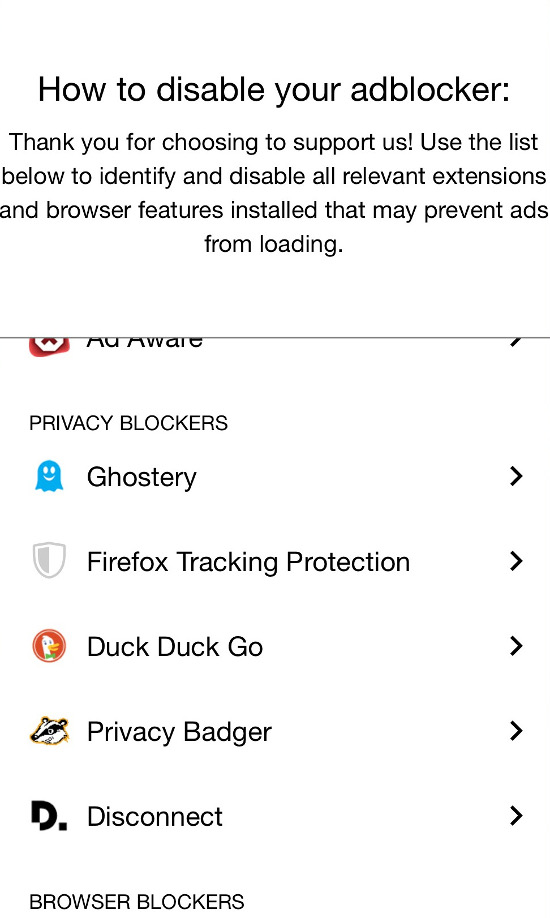
Task: Click the Disconnect D logo icon
Action: point(49,816)
